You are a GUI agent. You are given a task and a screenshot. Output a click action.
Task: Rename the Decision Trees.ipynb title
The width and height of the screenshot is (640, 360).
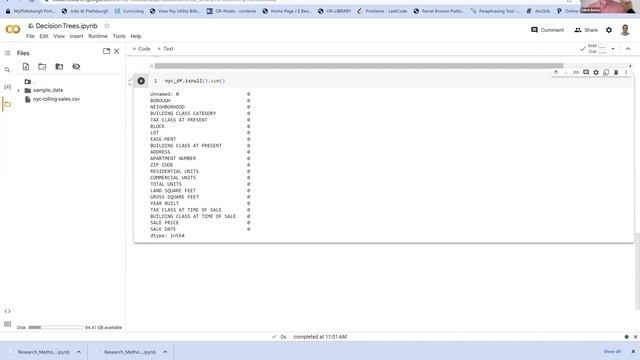coord(66,26)
